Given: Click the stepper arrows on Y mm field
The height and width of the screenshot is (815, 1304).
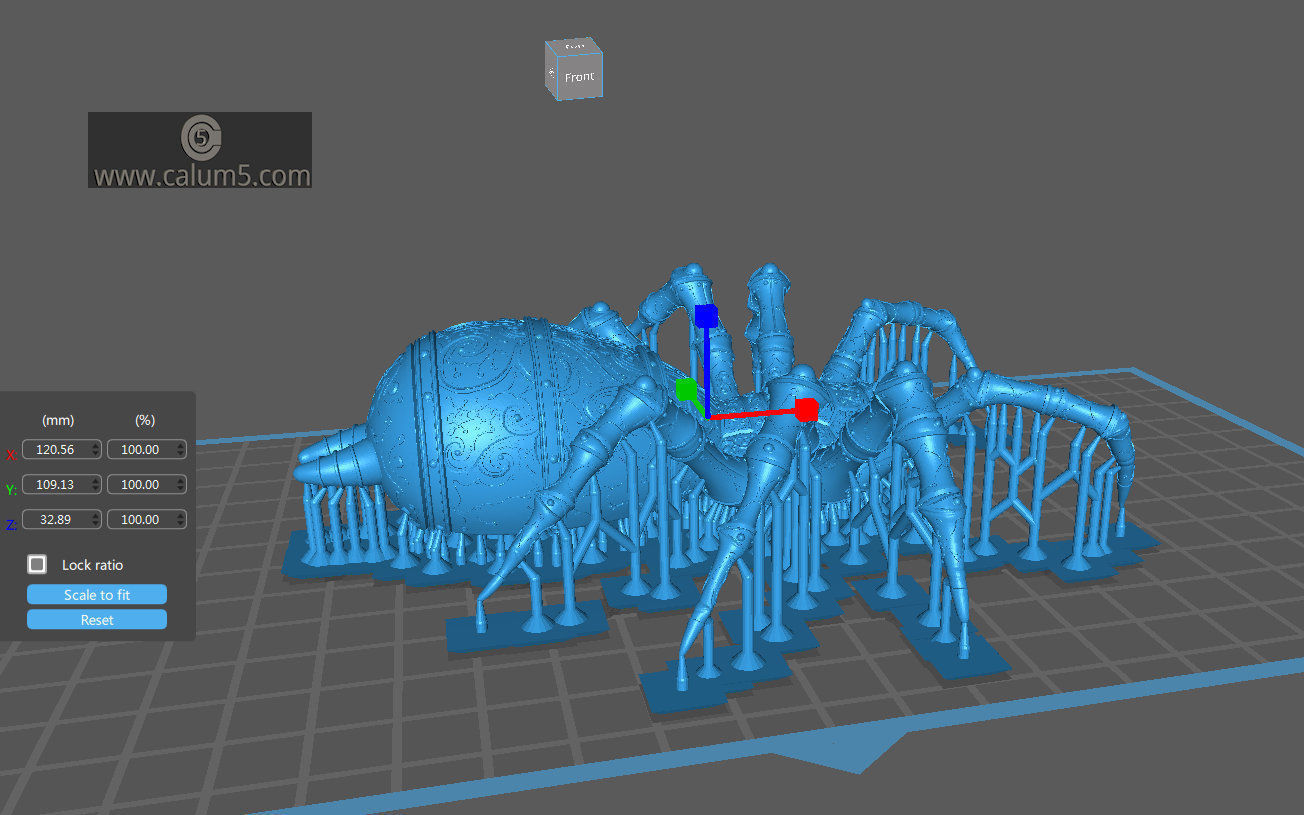Looking at the screenshot, I should coord(95,485).
